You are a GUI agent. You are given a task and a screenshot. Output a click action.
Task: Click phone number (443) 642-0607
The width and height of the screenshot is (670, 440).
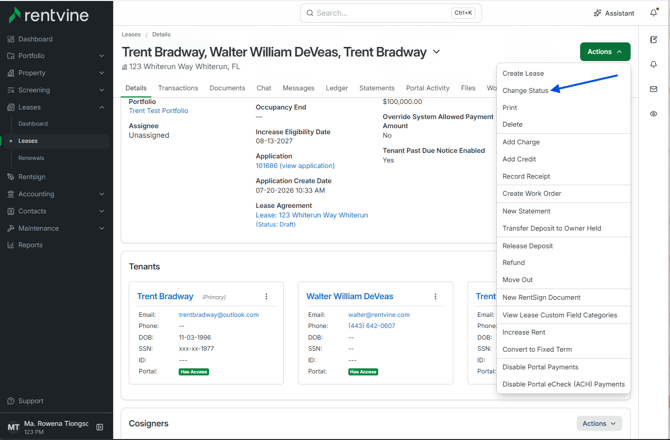tap(372, 326)
